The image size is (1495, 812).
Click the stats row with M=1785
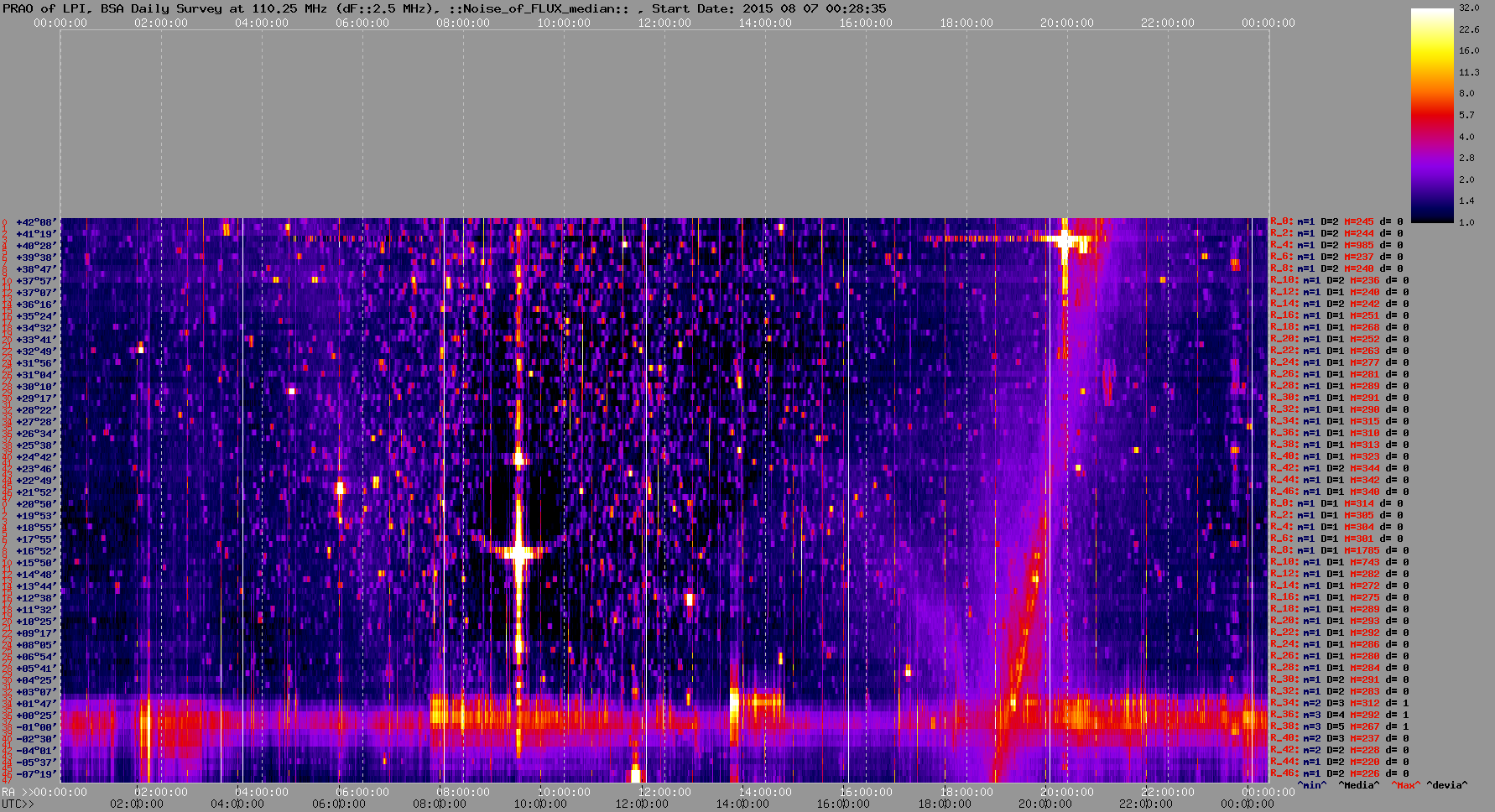point(1340,551)
